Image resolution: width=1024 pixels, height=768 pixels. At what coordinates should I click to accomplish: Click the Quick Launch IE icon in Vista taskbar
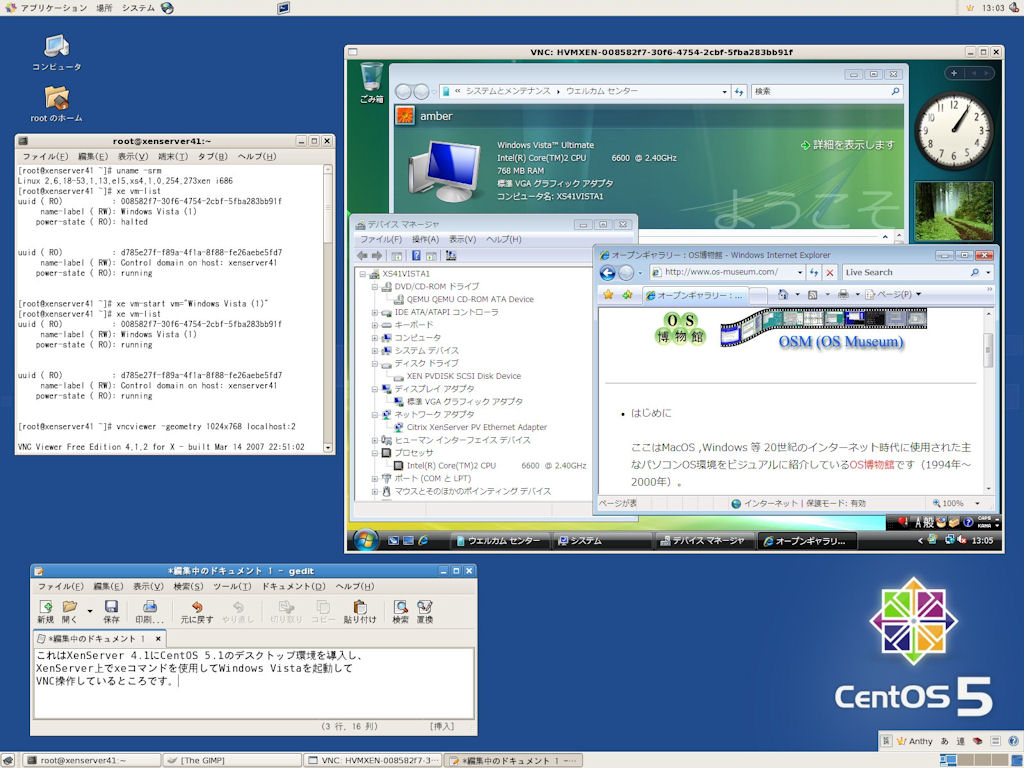click(423, 541)
